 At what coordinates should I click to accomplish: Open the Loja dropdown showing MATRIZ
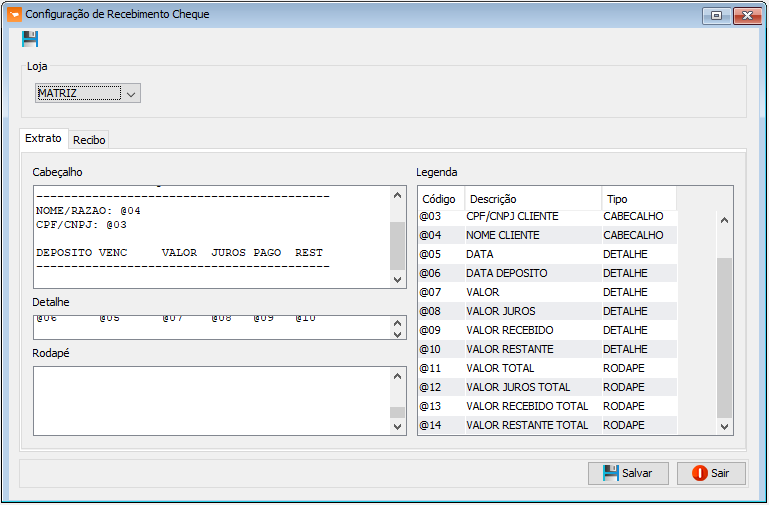88,93
